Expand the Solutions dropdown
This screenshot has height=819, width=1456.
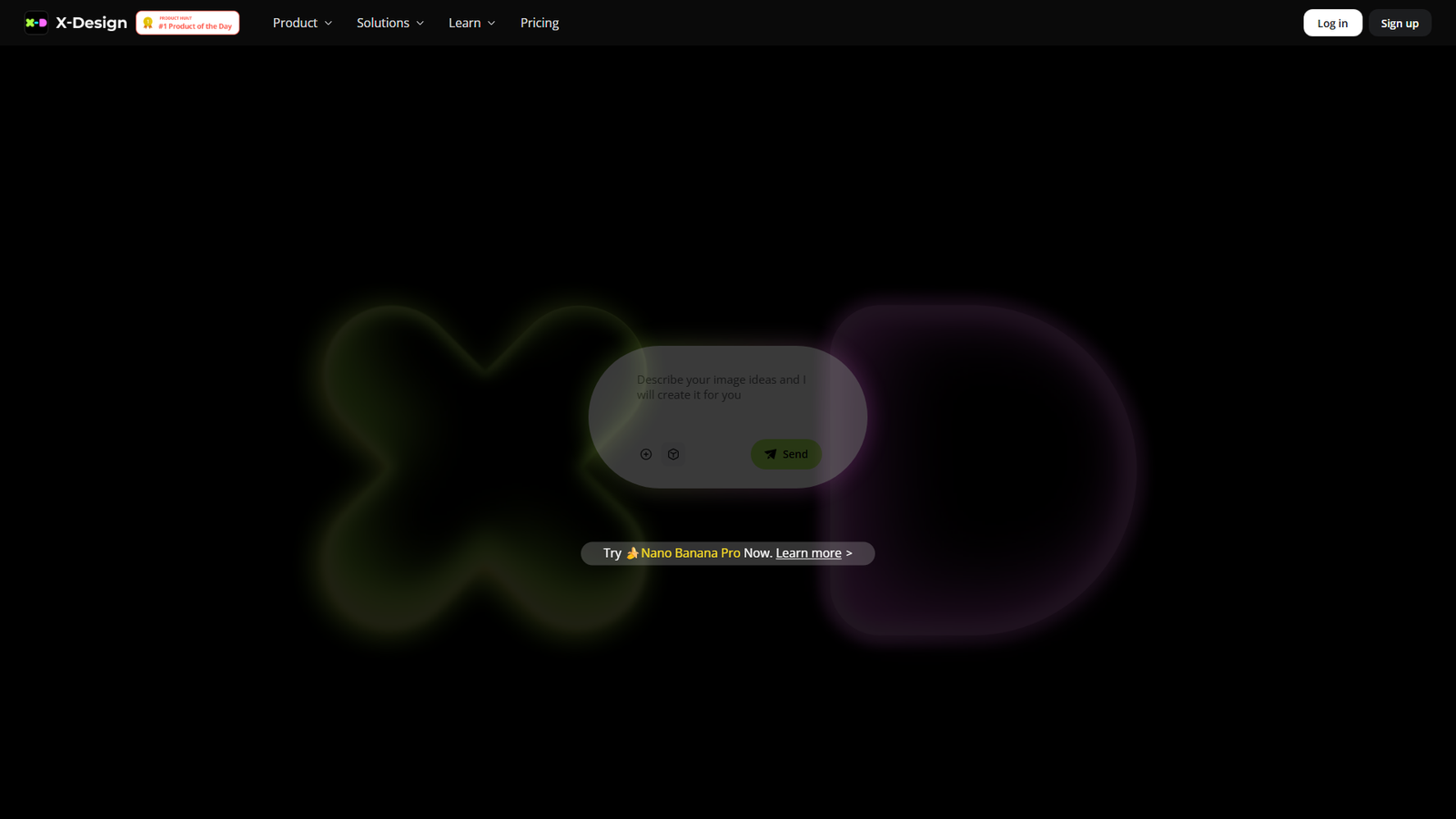[389, 23]
